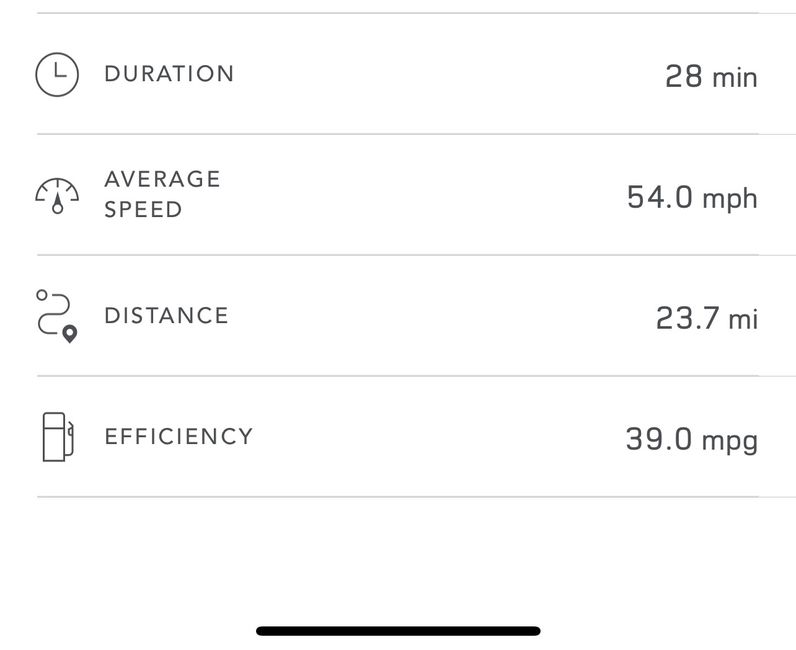The image size is (796, 650).
Task: Tap the start circle on the route icon
Action: click(x=42, y=295)
